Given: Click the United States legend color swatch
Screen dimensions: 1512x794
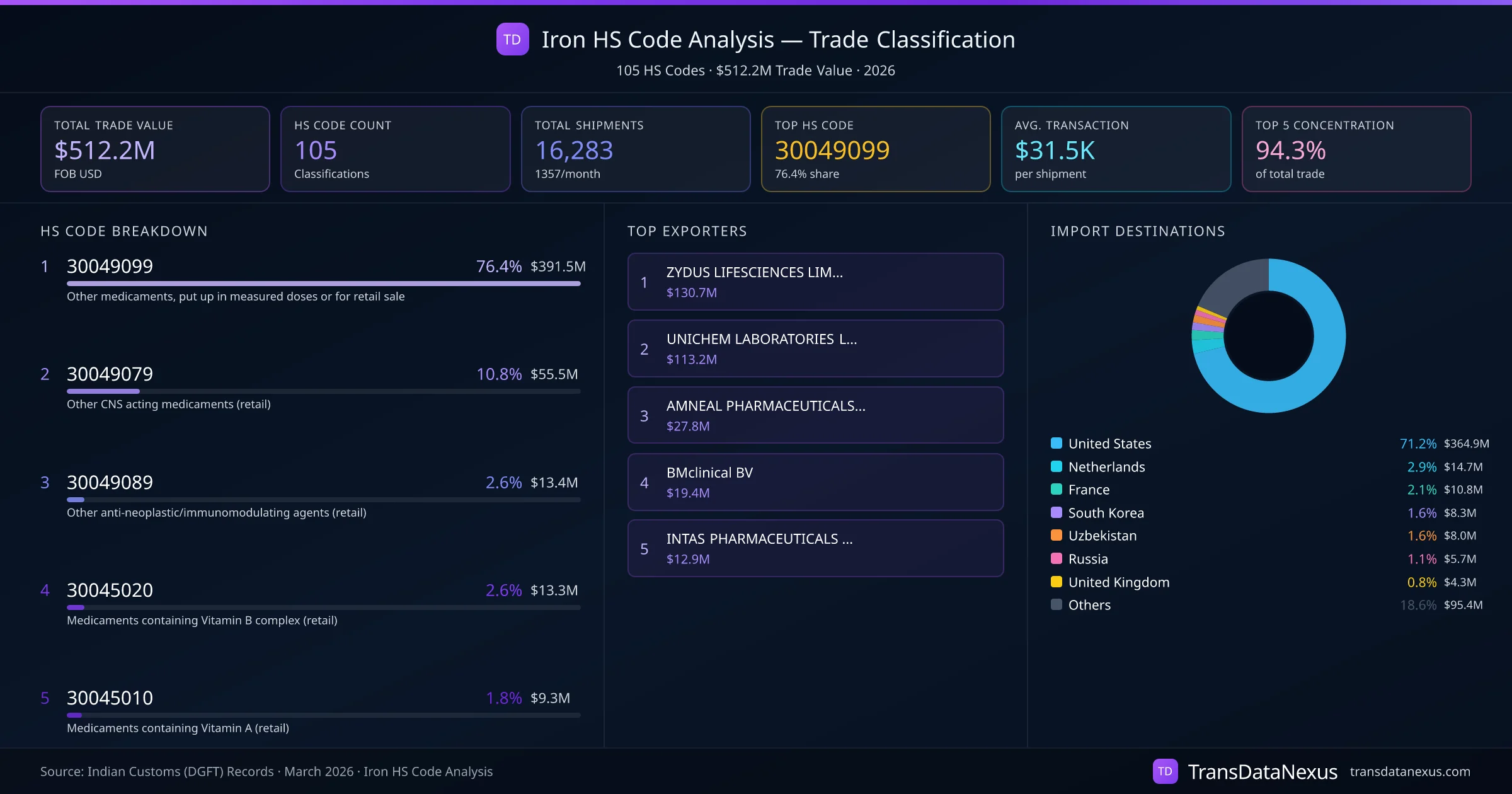Looking at the screenshot, I should [1057, 443].
